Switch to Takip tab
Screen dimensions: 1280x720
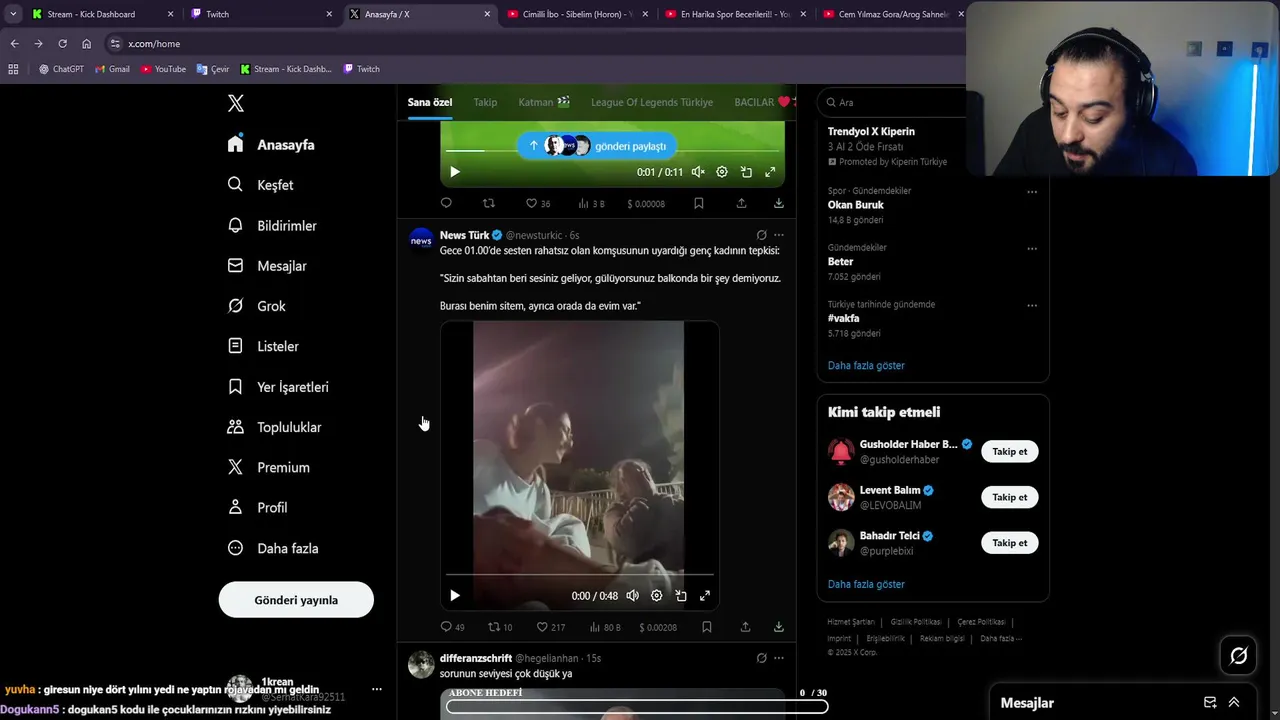pos(485,102)
